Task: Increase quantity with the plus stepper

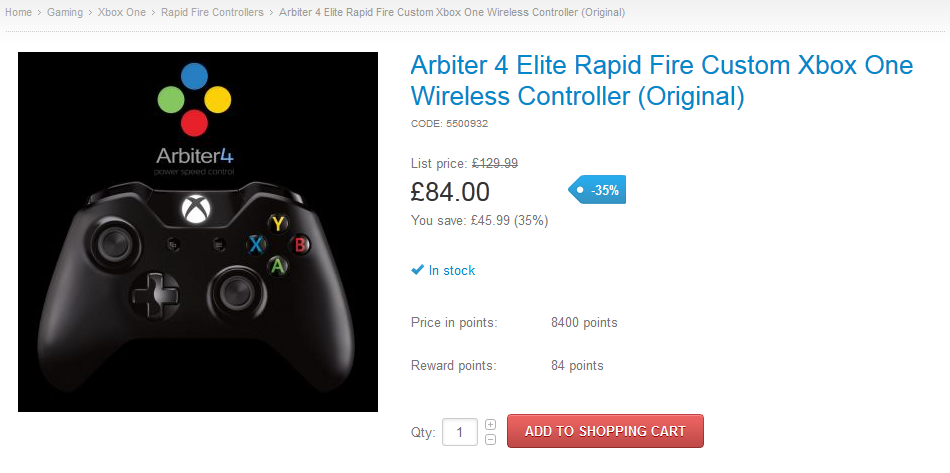Action: point(490,425)
